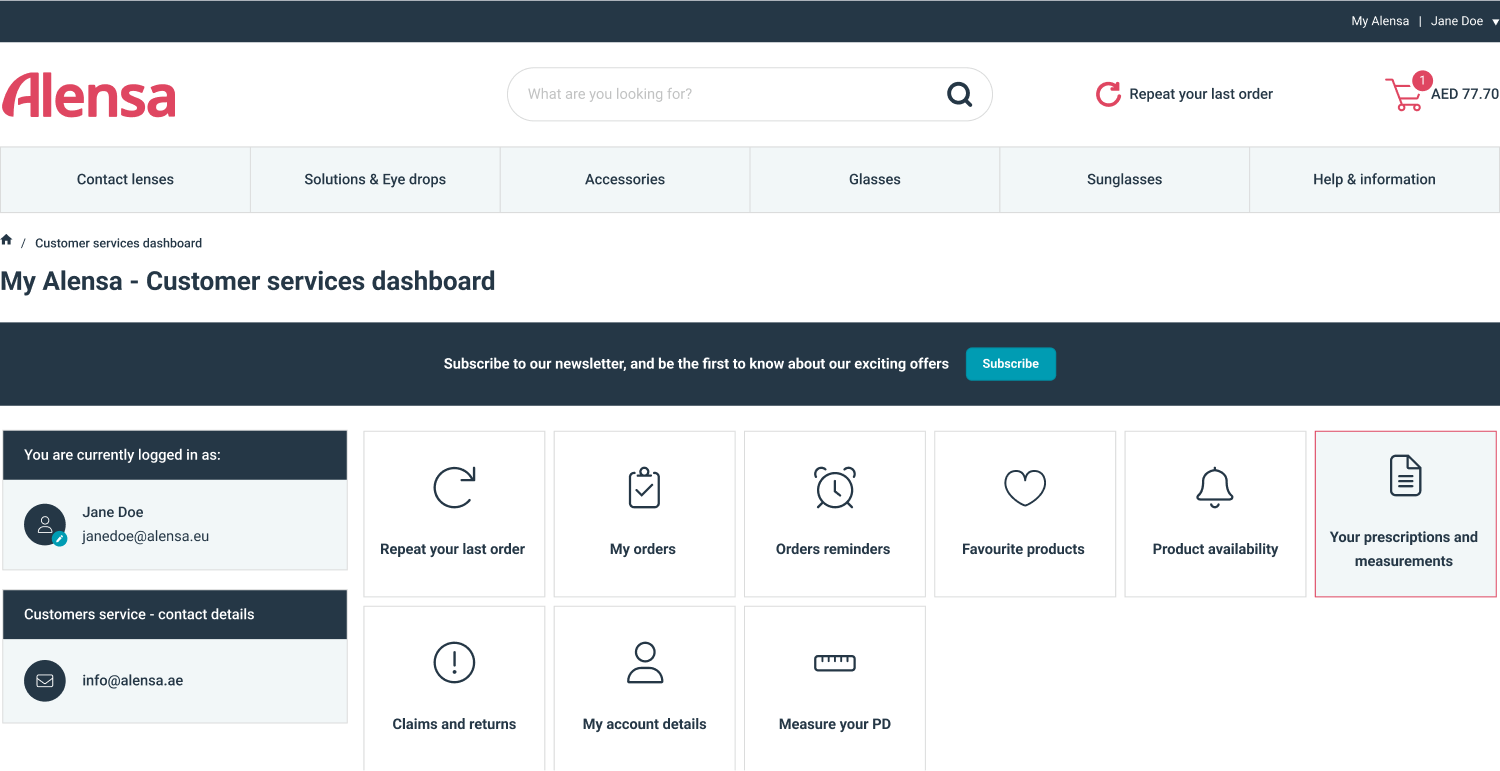Expand the Jane Doe account dropdown arrow
The height and width of the screenshot is (771, 1500).
point(1495,22)
